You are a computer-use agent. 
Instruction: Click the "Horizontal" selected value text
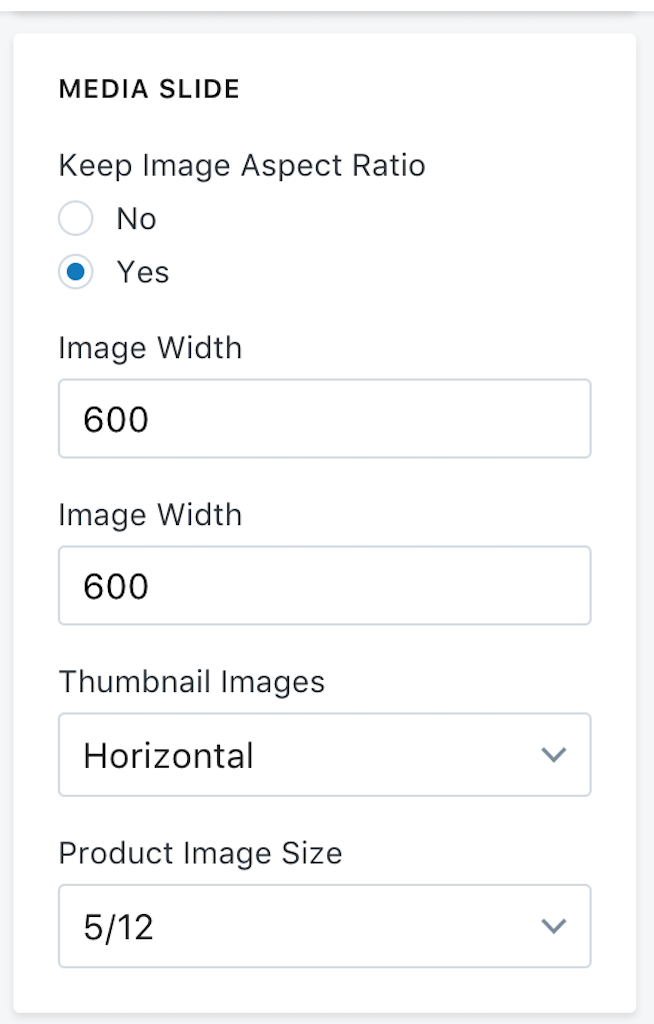click(x=168, y=755)
